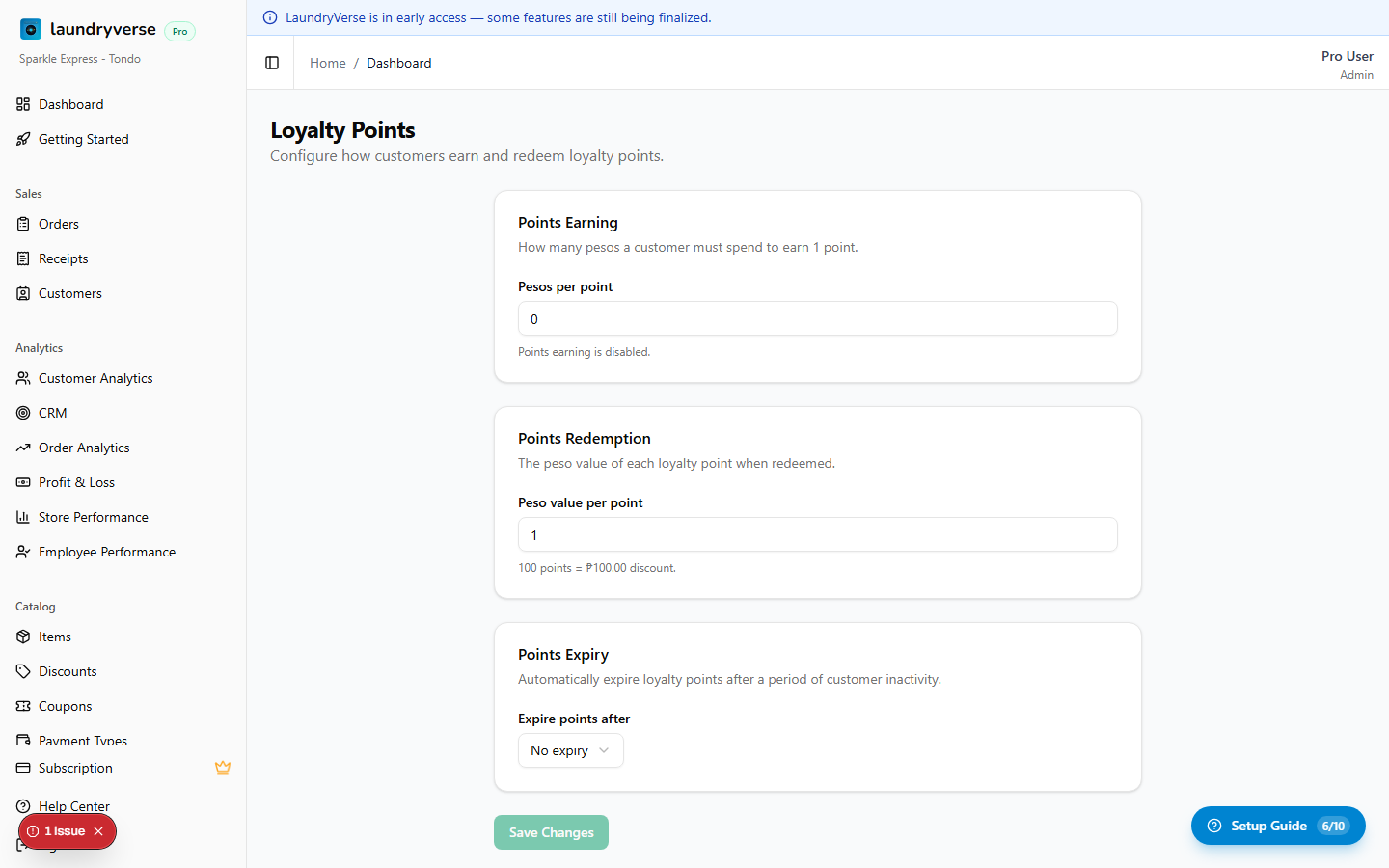Click the Points Redemption section title
This screenshot has width=1389, height=868.
[x=585, y=438]
